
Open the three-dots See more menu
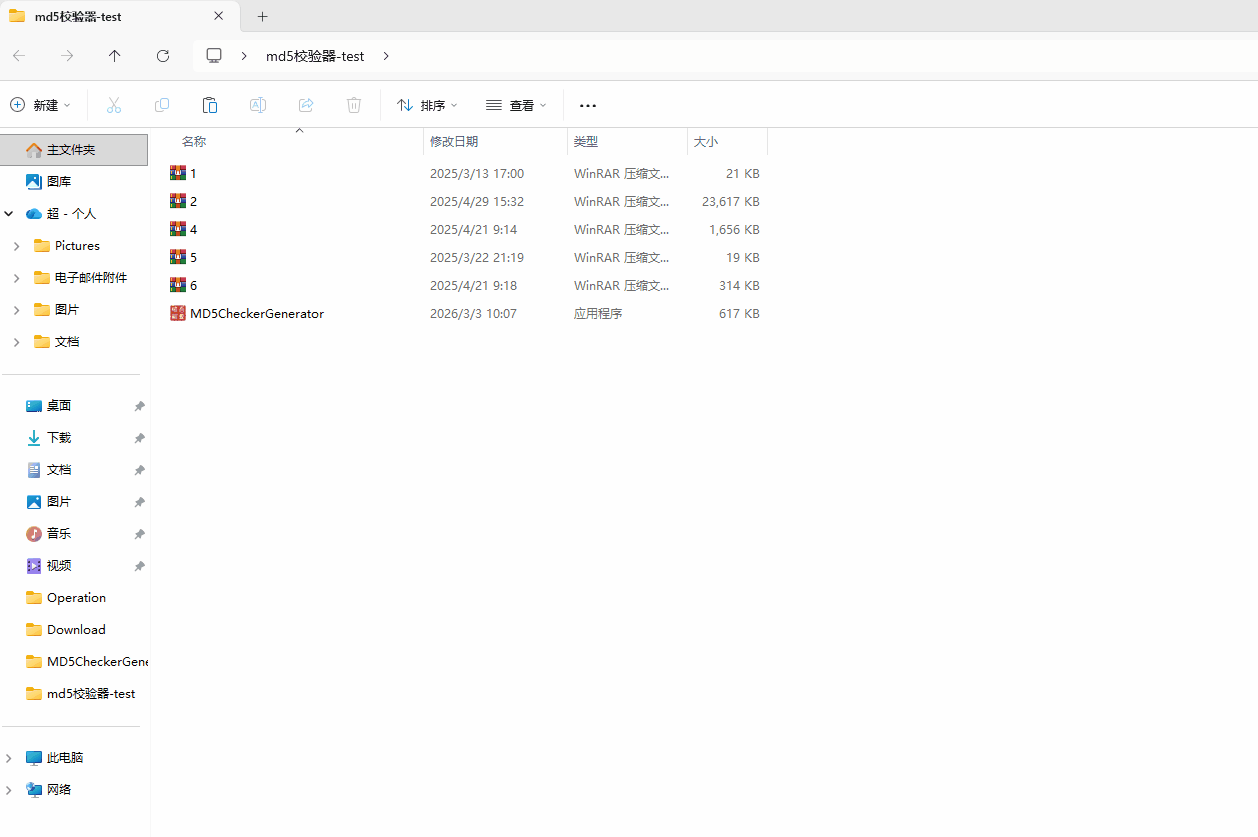point(588,105)
